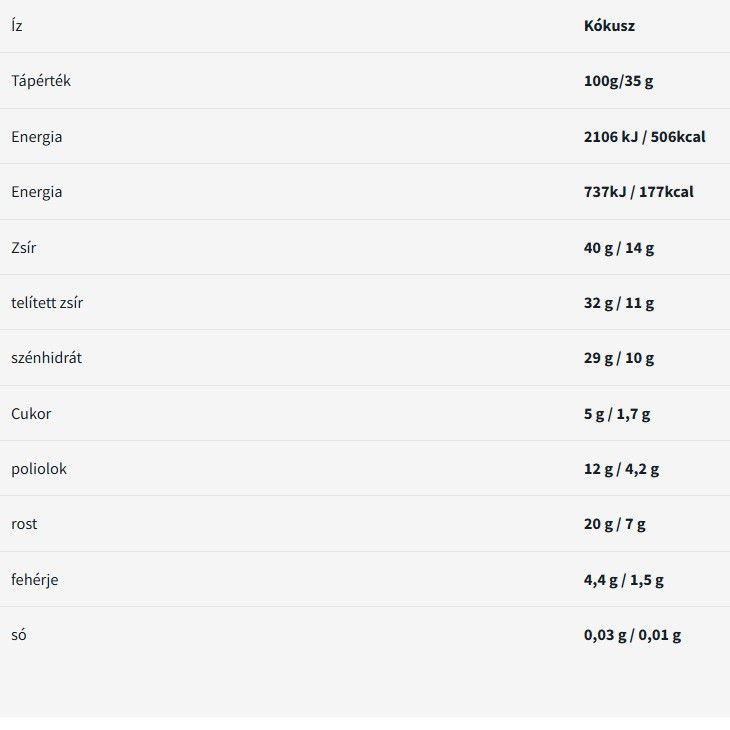The height and width of the screenshot is (730, 730).
Task: Select the "0,03 g / 0,01 g" salt value
Action: 632,635
